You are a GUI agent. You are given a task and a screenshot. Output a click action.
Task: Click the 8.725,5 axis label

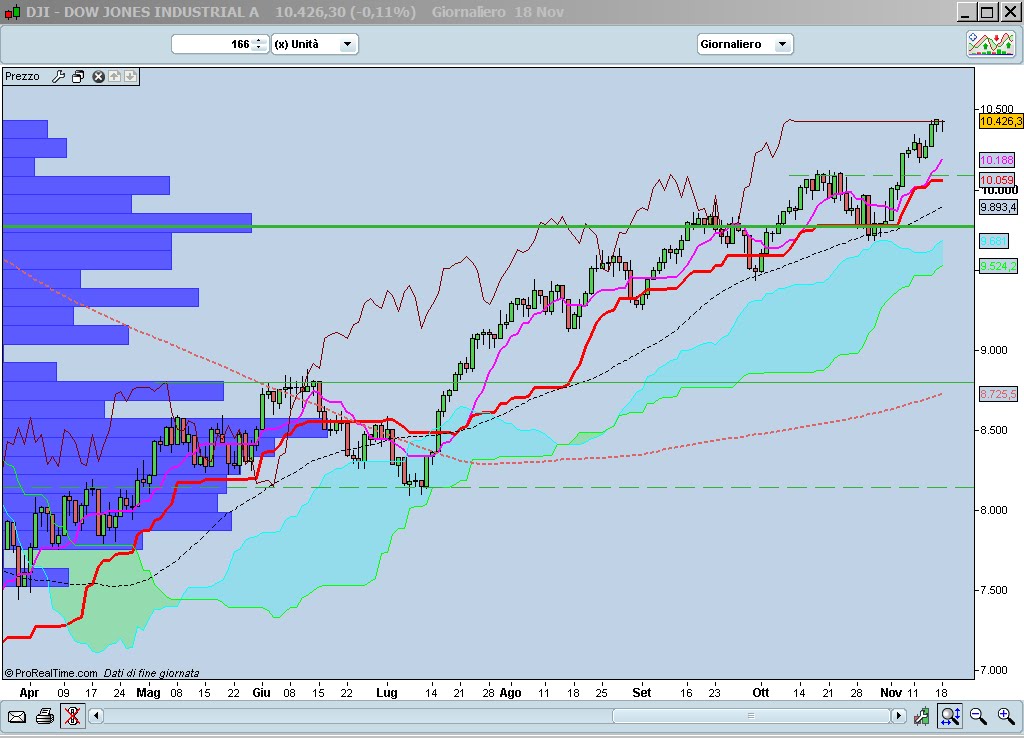(999, 394)
